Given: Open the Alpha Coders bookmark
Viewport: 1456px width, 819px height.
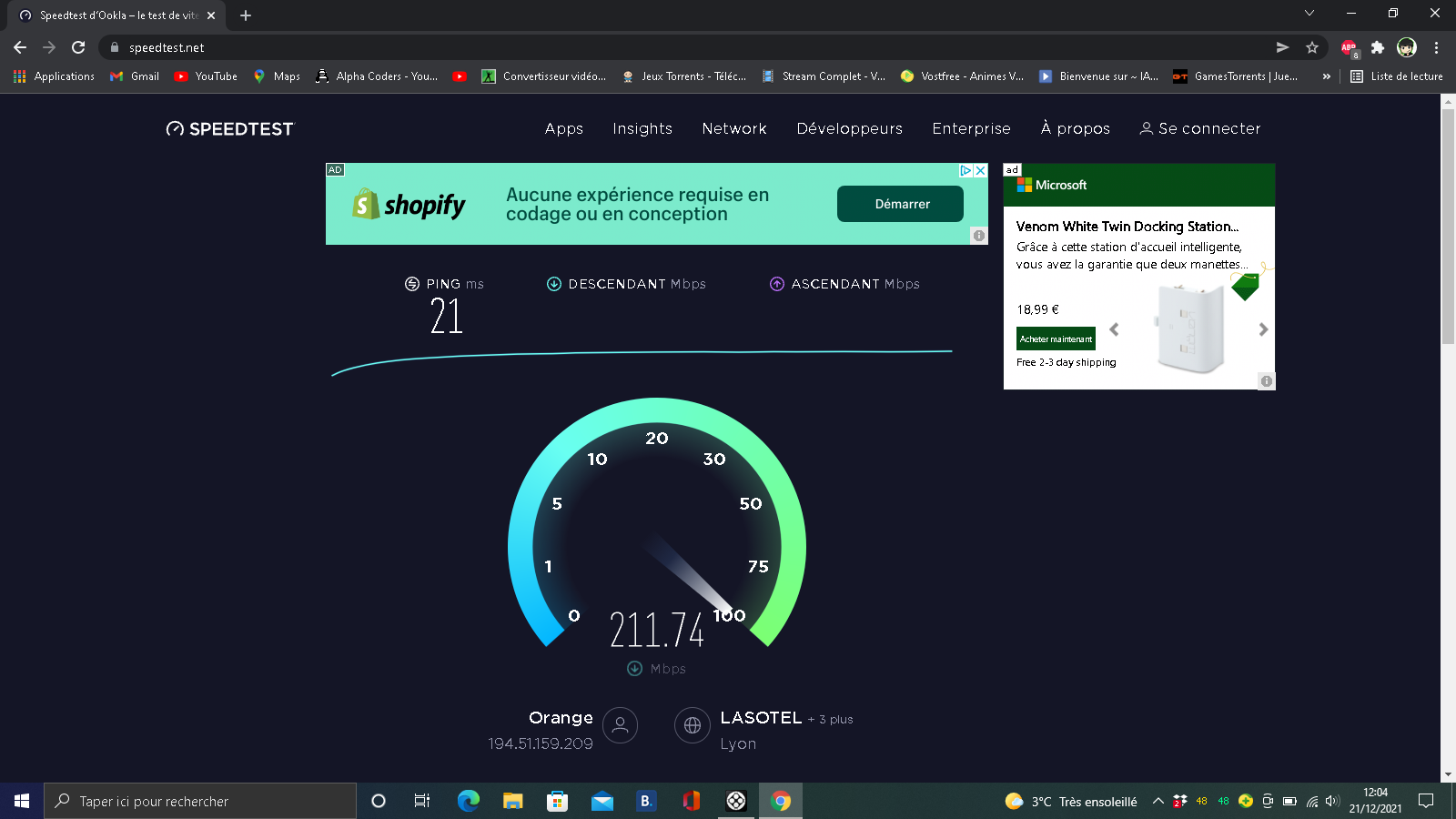Looking at the screenshot, I should [377, 76].
